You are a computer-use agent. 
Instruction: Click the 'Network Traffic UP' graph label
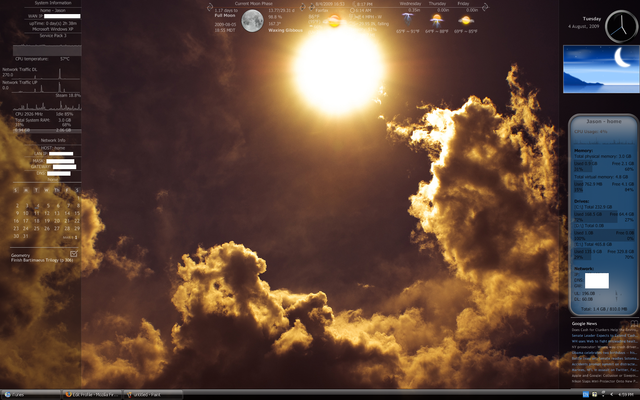20,82
